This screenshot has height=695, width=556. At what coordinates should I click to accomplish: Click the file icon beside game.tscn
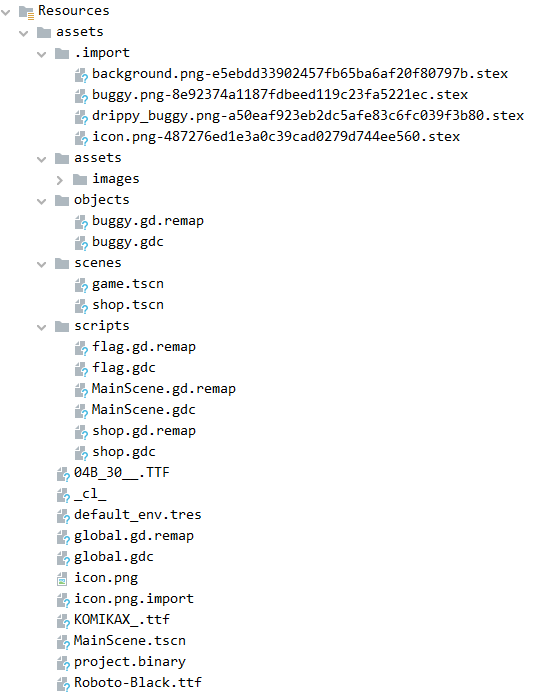tap(81, 285)
